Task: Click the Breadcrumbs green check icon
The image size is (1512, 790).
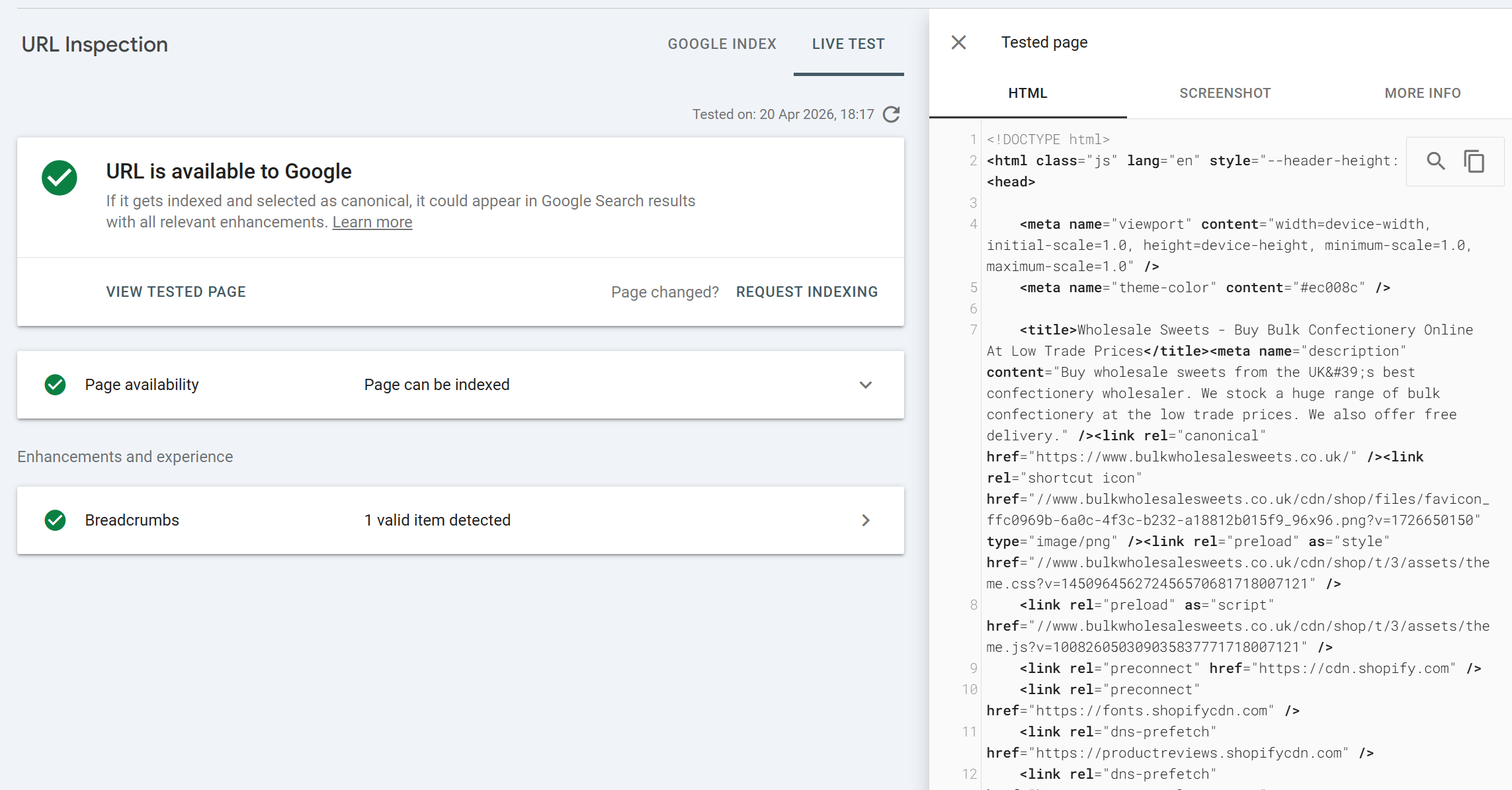Action: (56, 520)
